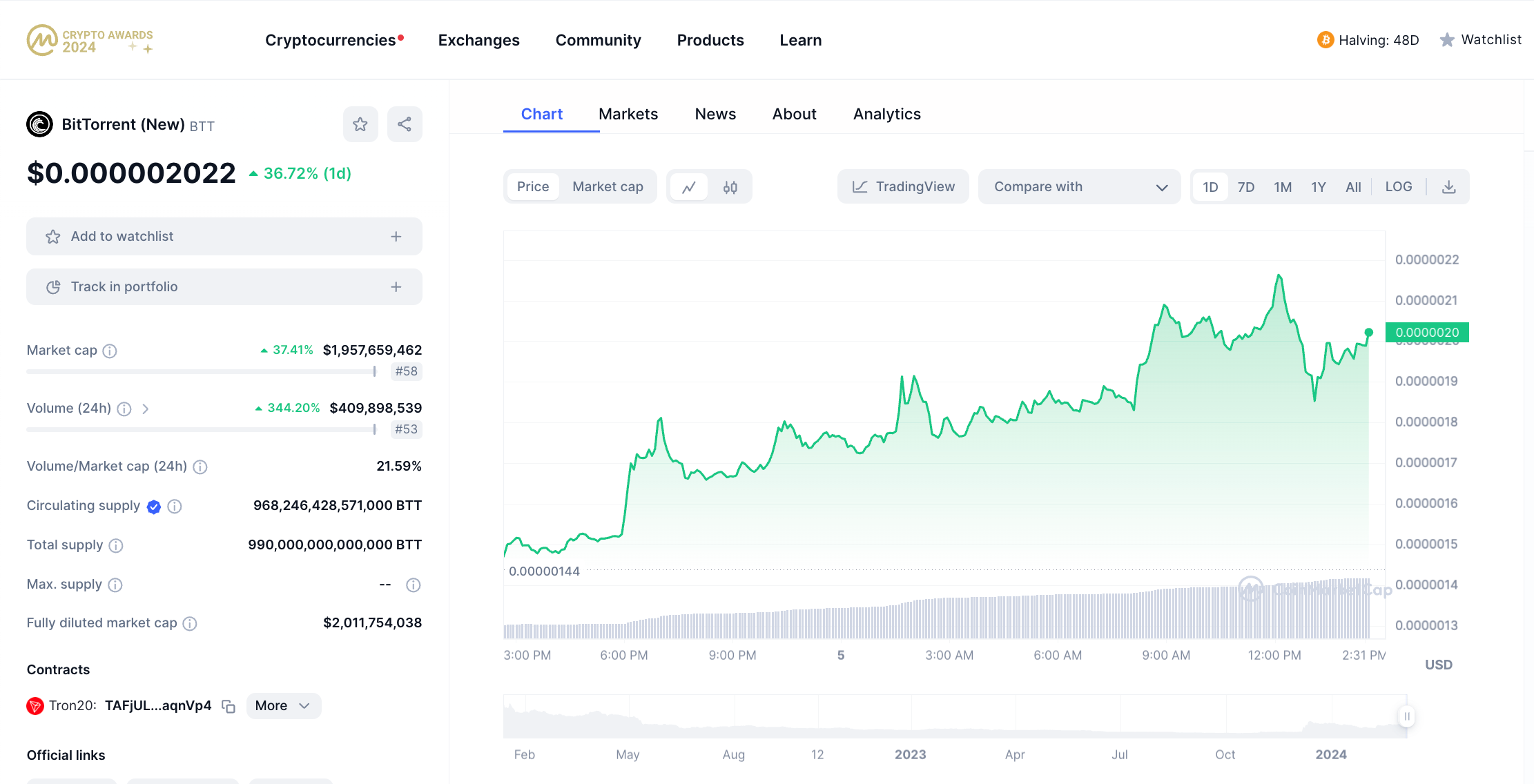The height and width of the screenshot is (784, 1534).
Task: Click the Bitcoin Halving countdown icon
Action: coord(1325,40)
